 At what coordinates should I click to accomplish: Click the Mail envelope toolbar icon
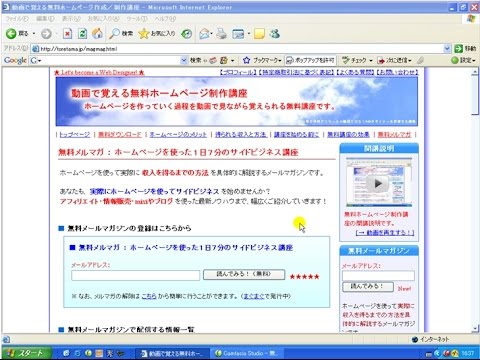click(x=204, y=33)
